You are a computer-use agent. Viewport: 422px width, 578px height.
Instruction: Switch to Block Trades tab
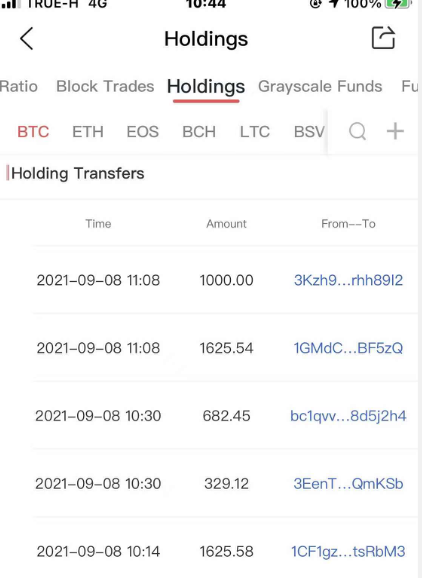pos(105,86)
